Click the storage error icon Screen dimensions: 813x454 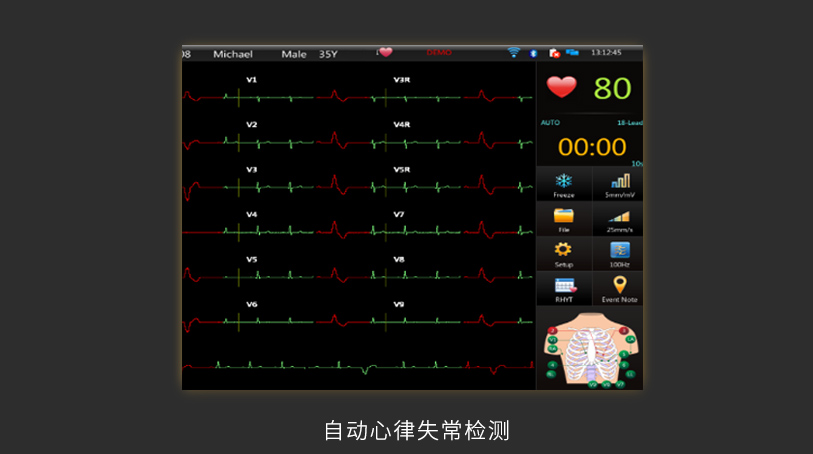point(554,53)
